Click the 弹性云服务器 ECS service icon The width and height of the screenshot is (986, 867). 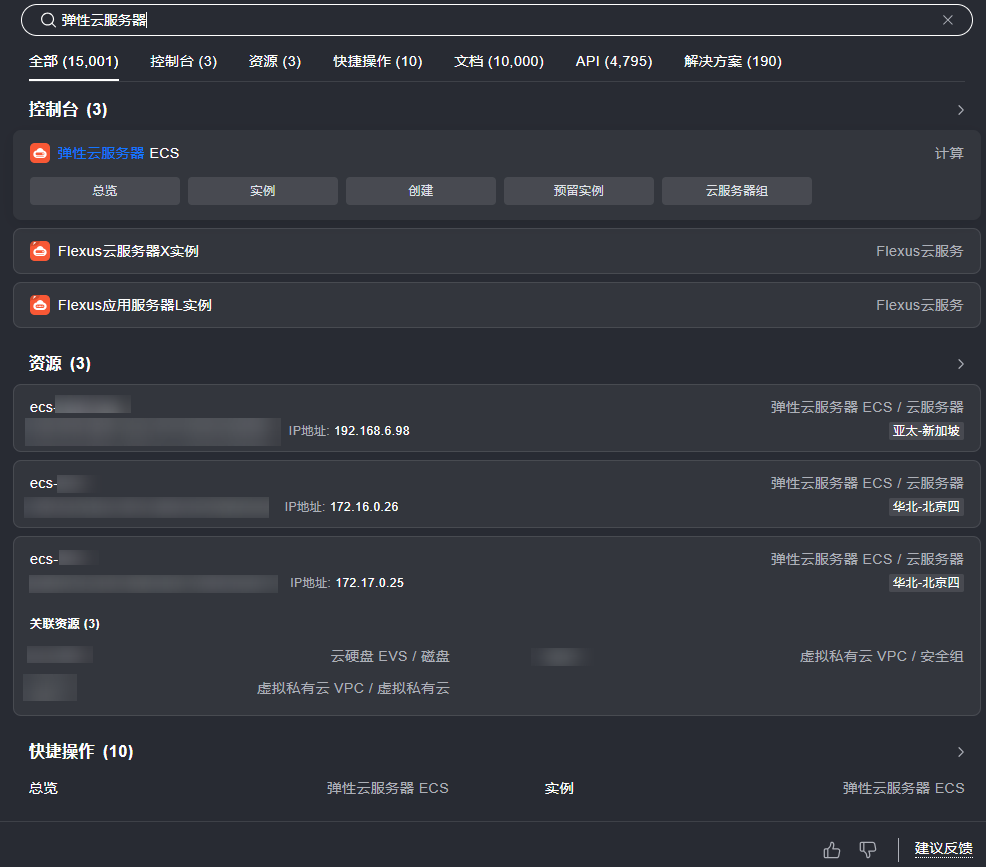40,153
